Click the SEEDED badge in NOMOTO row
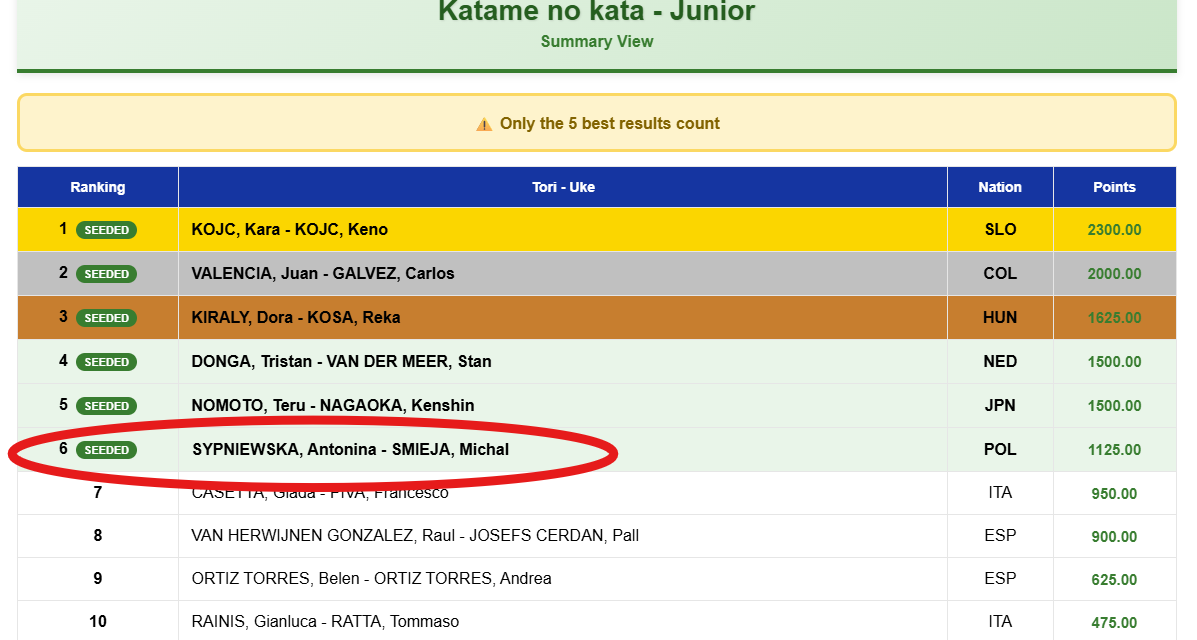This screenshot has height=640, width=1197. tap(106, 406)
